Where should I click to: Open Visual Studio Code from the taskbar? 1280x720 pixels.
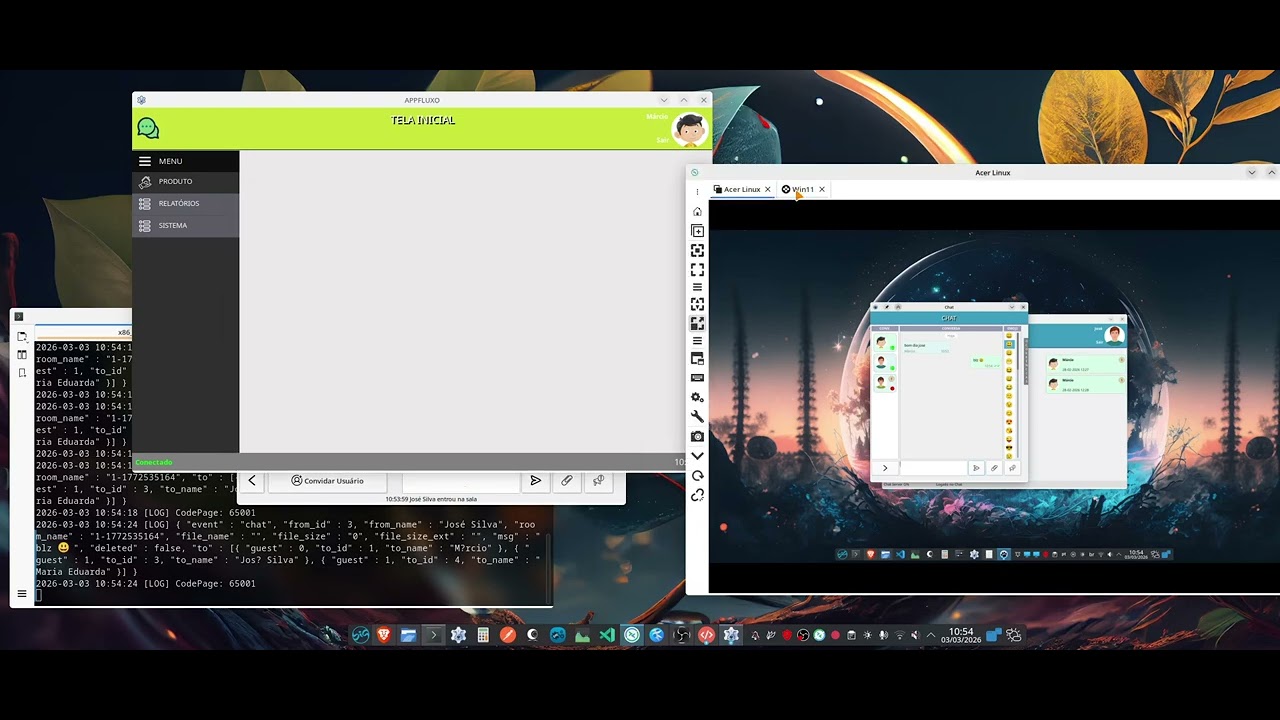coord(607,635)
